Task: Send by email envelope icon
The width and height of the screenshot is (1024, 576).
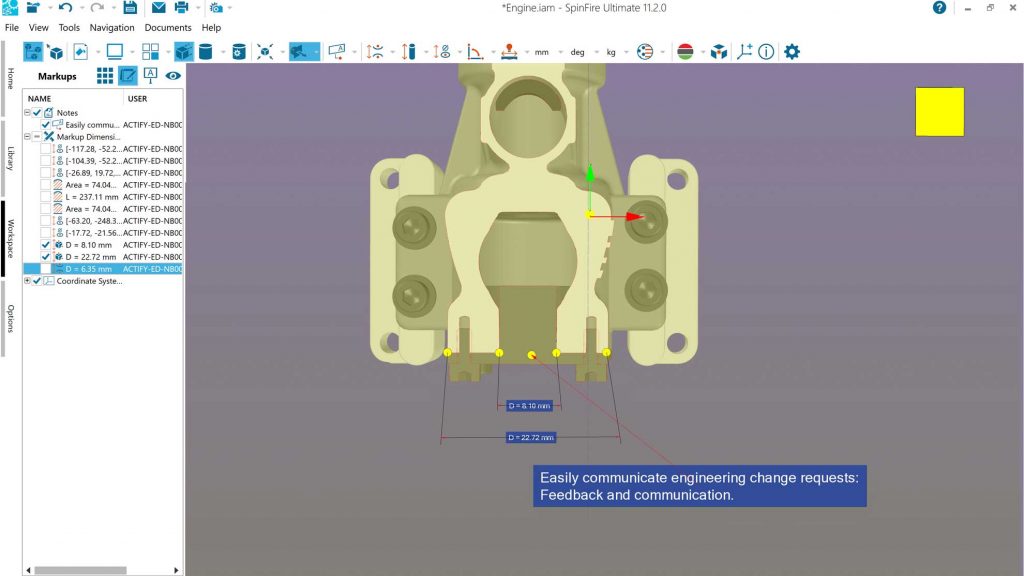Action: click(159, 8)
